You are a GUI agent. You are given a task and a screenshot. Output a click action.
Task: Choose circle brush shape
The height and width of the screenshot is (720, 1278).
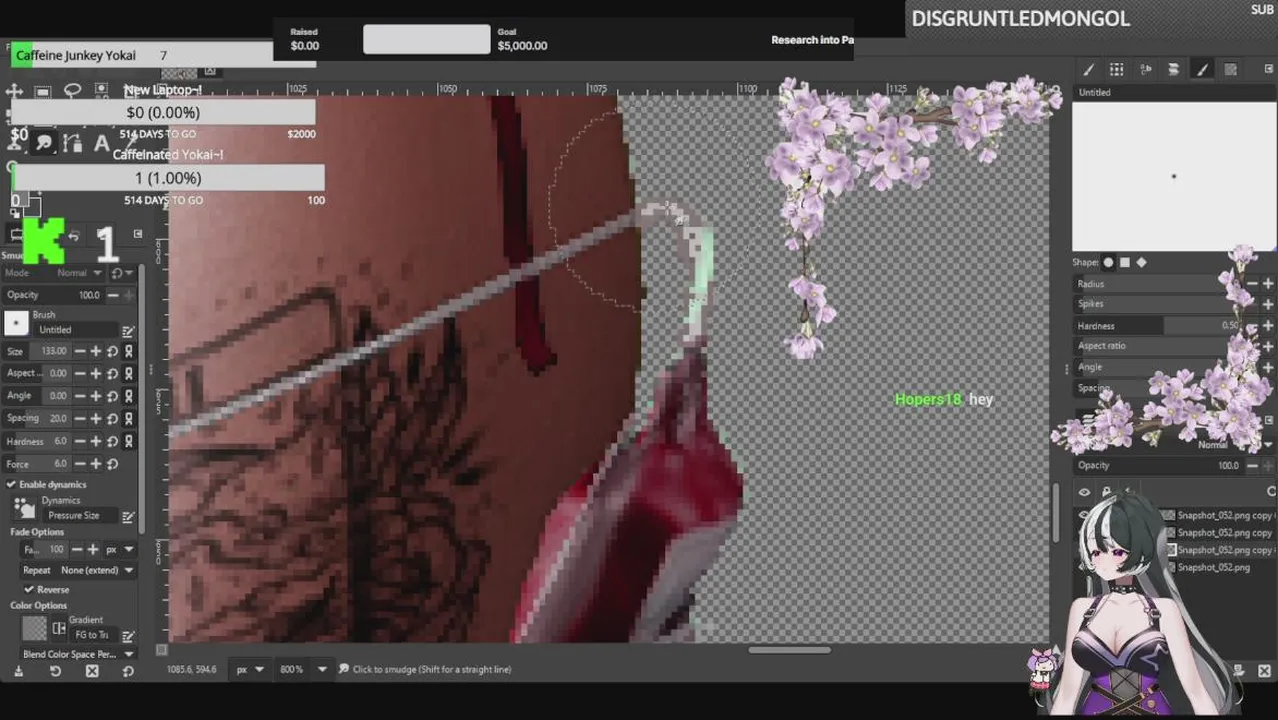(1108, 263)
